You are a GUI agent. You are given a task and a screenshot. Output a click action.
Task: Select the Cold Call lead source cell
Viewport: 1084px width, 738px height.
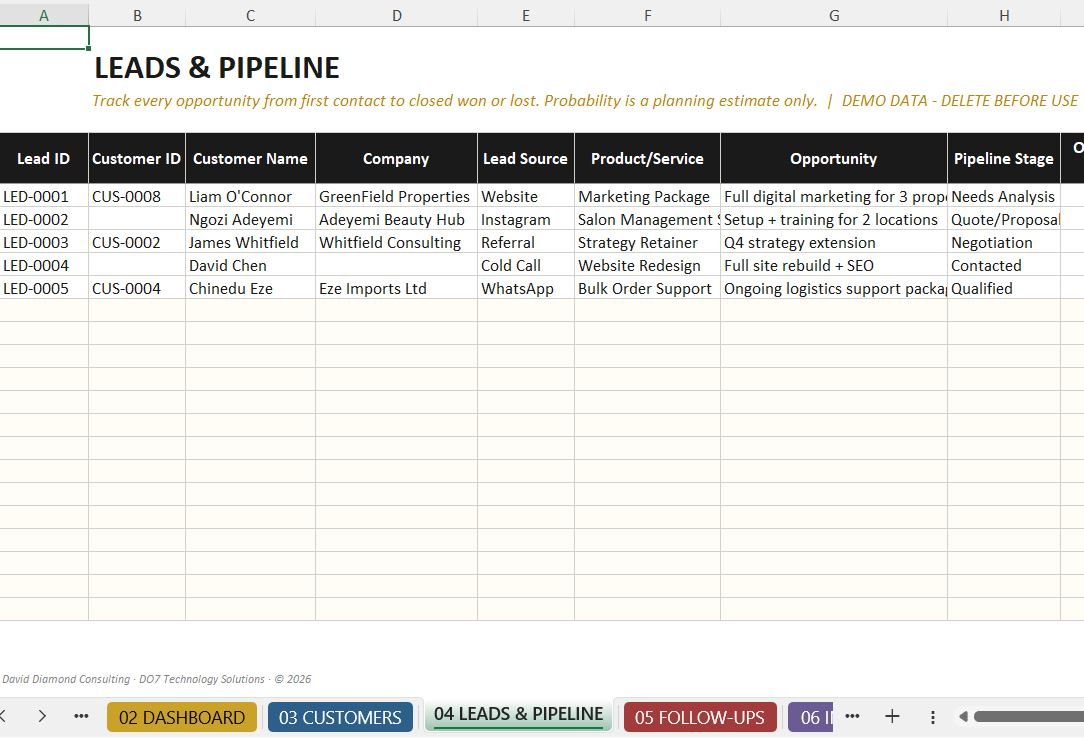point(525,265)
